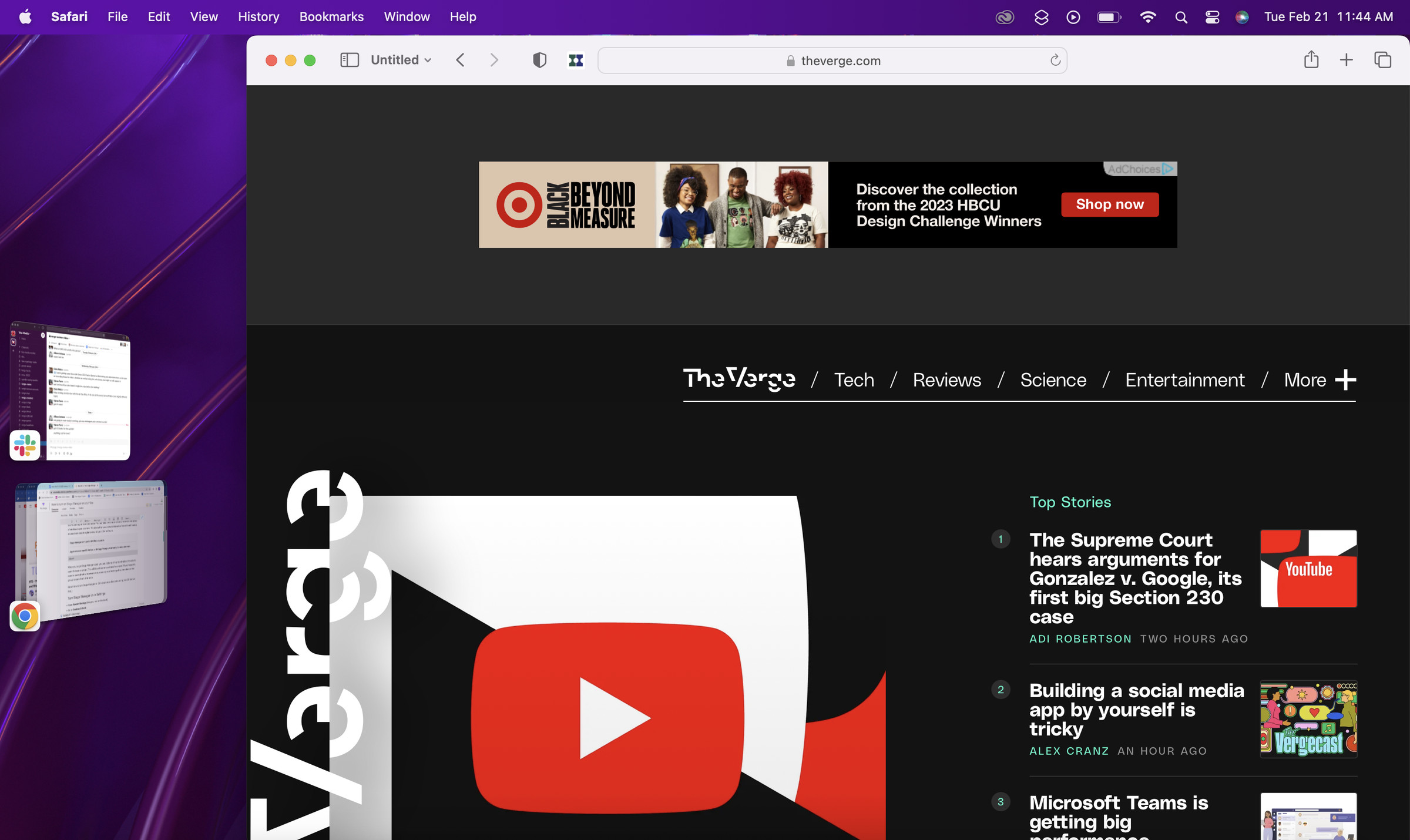This screenshot has height=840, width=1410.
Task: Click the theverge.com address bar
Action: 832,61
